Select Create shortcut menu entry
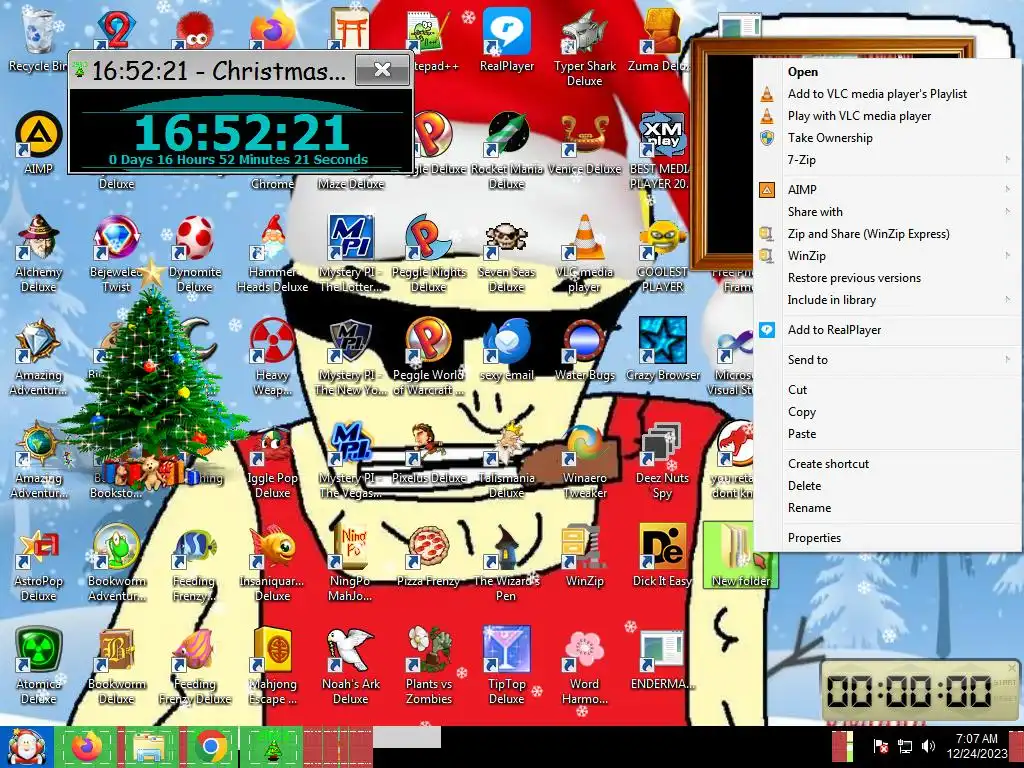Viewport: 1024px width, 768px height. pyautogui.click(x=888, y=464)
